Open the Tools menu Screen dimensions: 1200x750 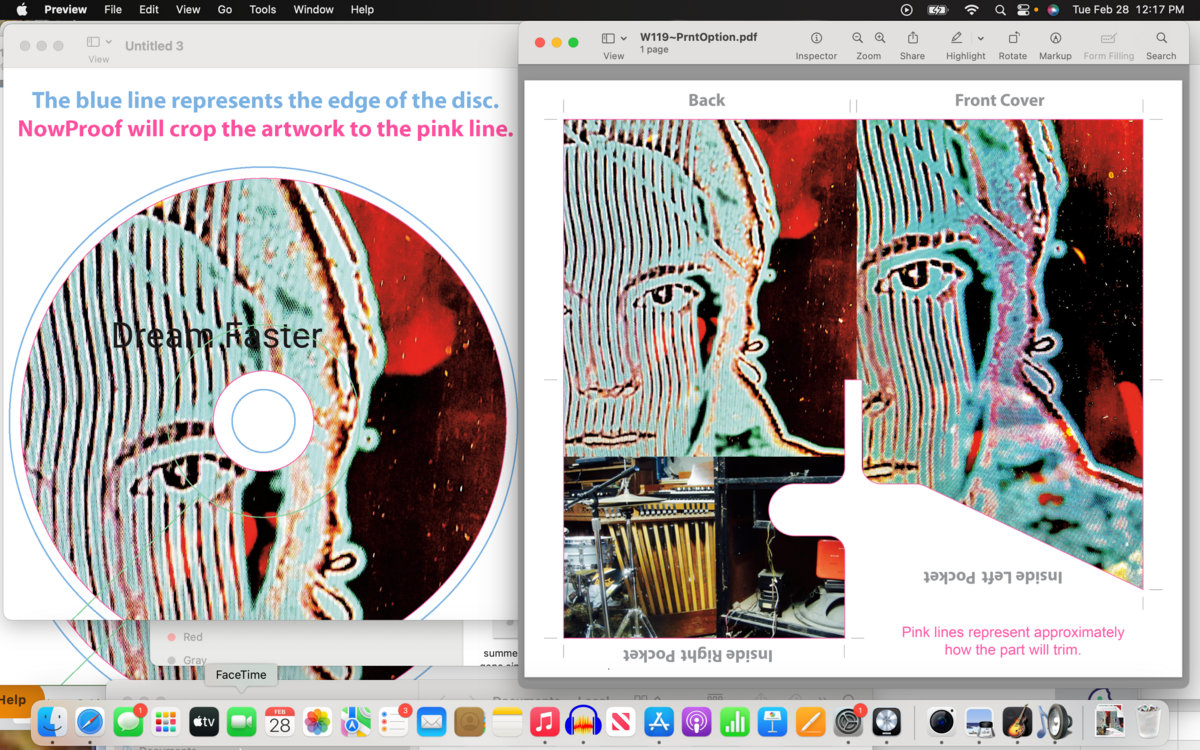pos(262,10)
